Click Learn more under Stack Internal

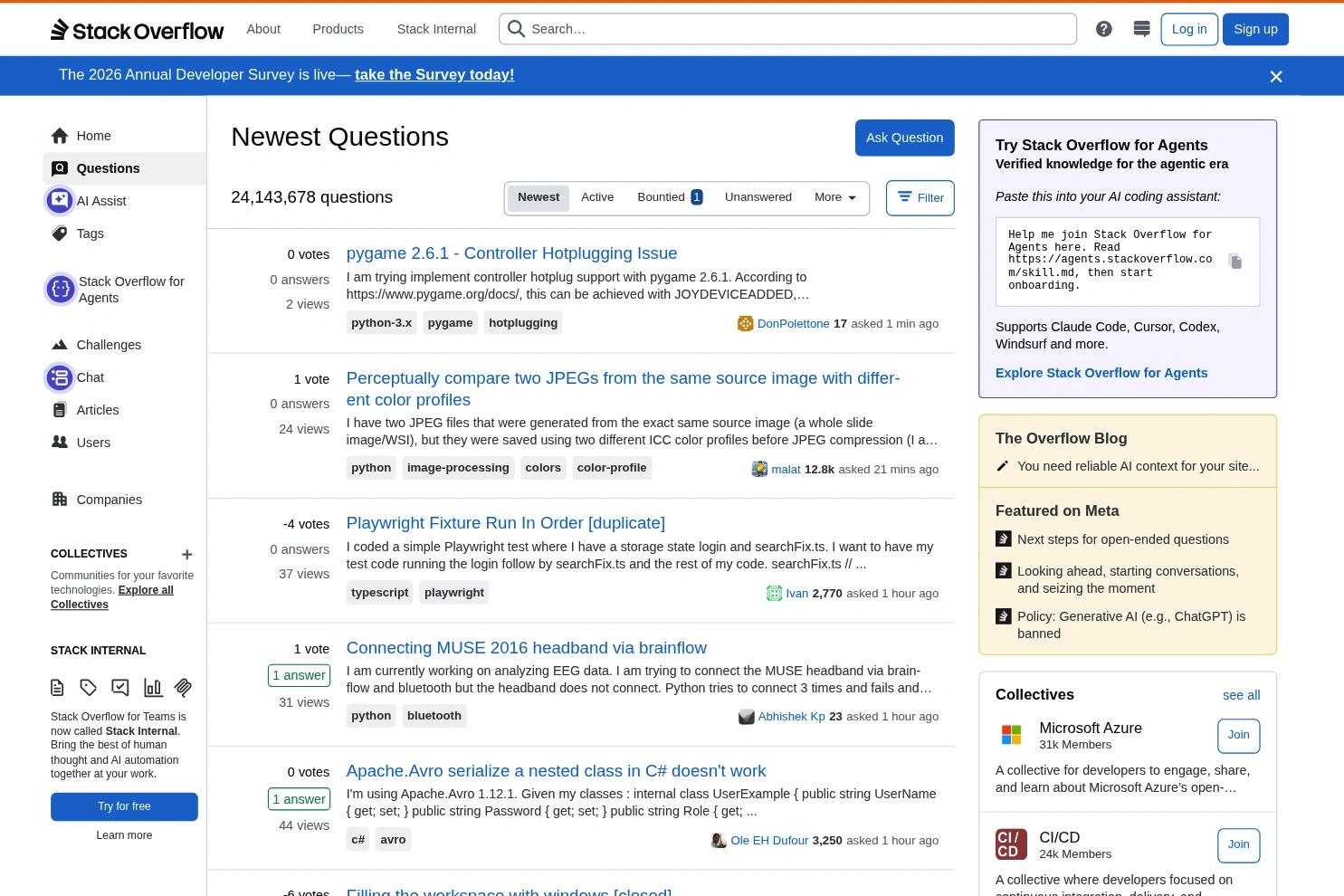pos(124,835)
